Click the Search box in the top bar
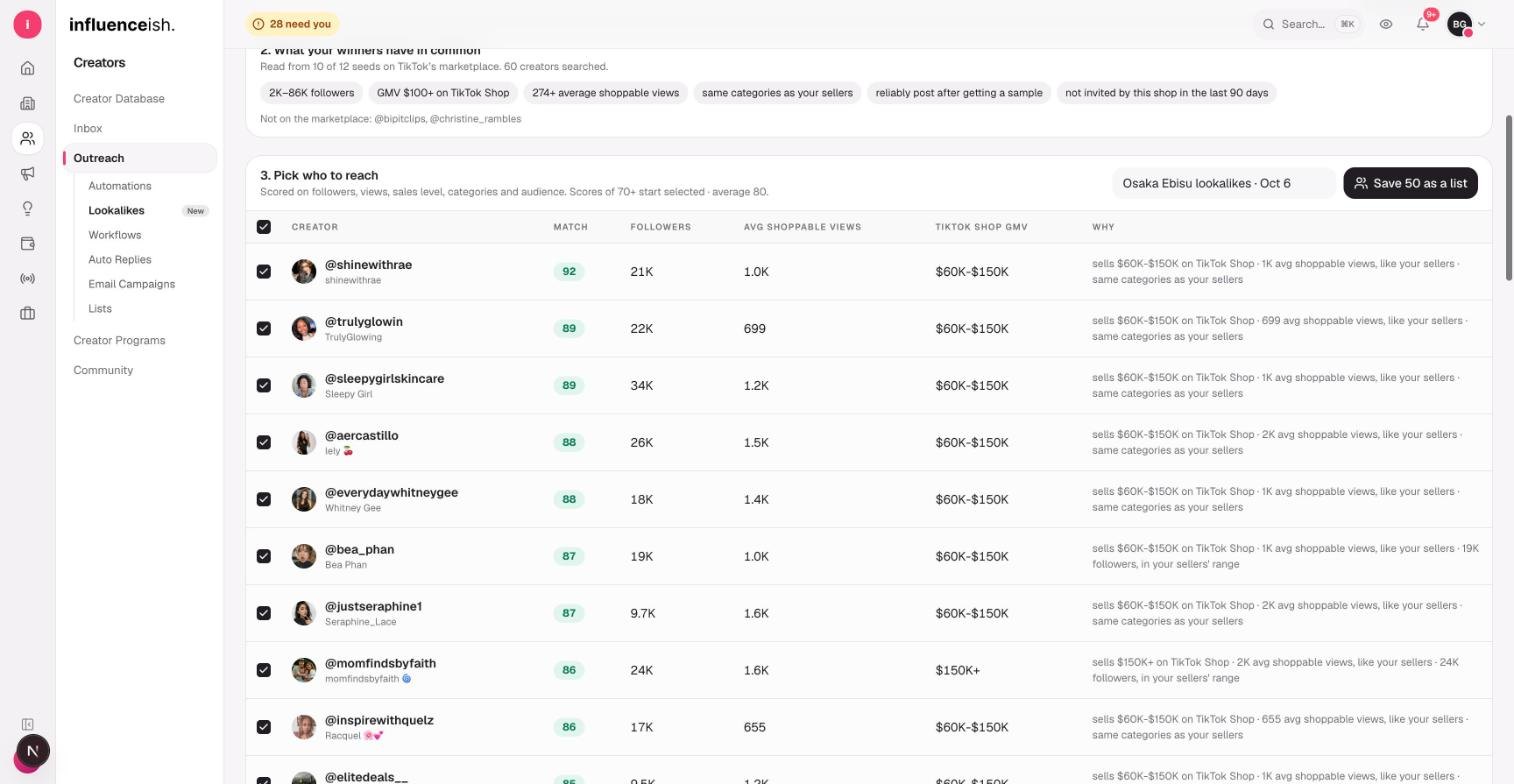The height and width of the screenshot is (784, 1514). (x=1309, y=24)
